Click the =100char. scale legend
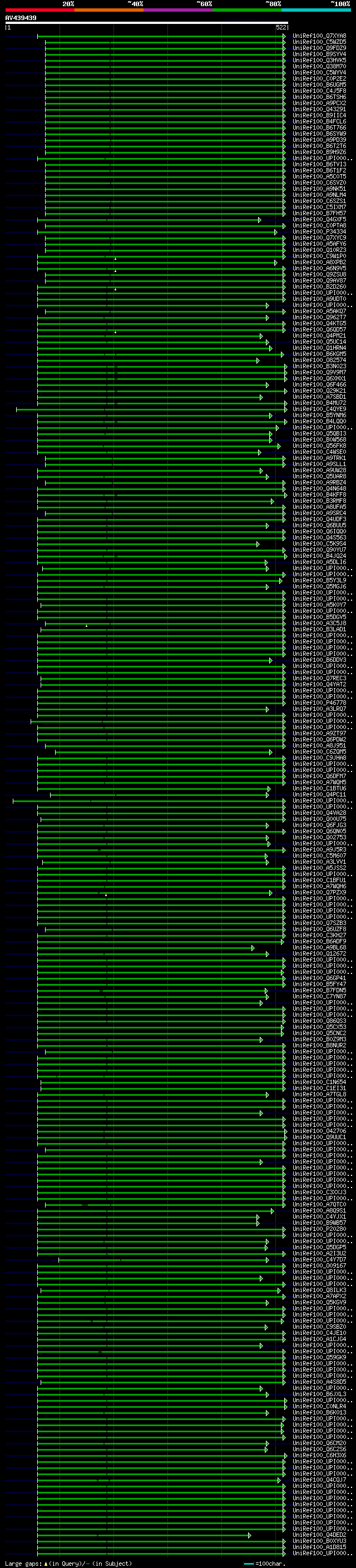 pyautogui.click(x=264, y=1564)
